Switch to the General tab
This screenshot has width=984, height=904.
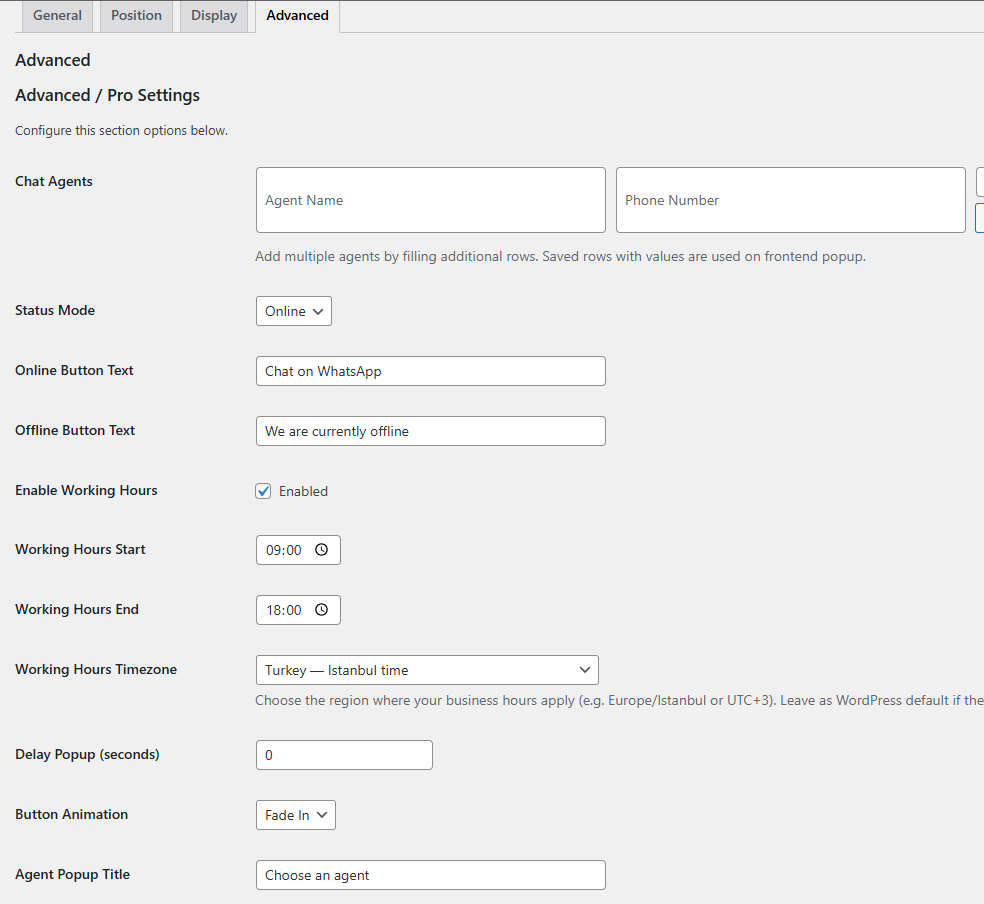point(57,16)
